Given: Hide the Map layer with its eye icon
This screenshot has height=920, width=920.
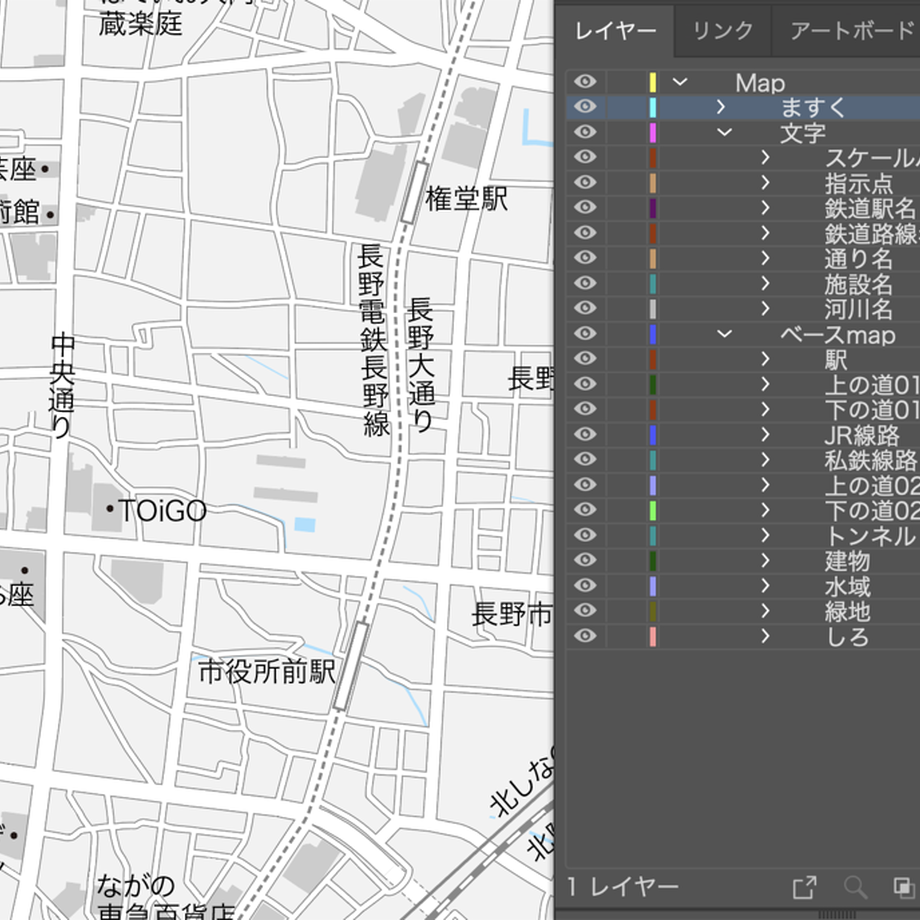Looking at the screenshot, I should [585, 82].
